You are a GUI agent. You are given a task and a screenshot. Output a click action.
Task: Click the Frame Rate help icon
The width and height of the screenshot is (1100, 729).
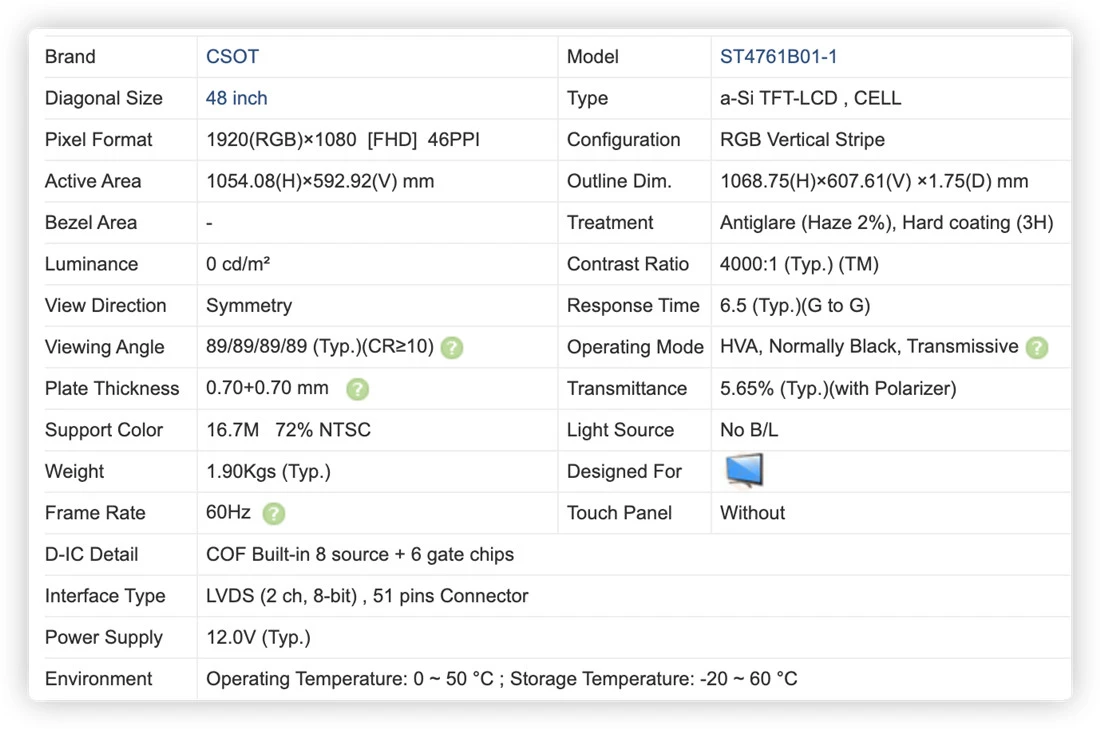pos(274,514)
